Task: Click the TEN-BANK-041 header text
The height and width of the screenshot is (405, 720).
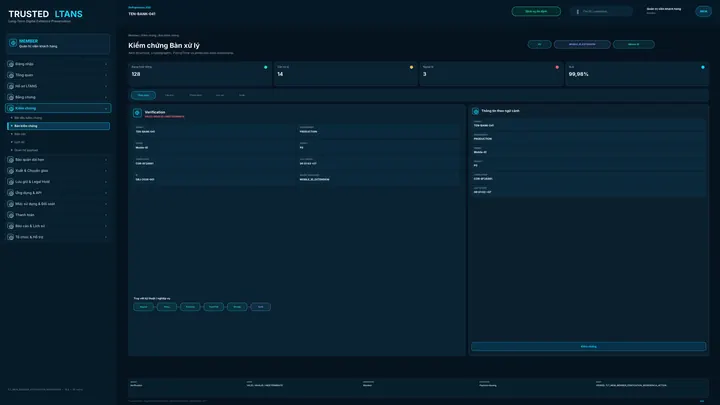Action: point(142,14)
